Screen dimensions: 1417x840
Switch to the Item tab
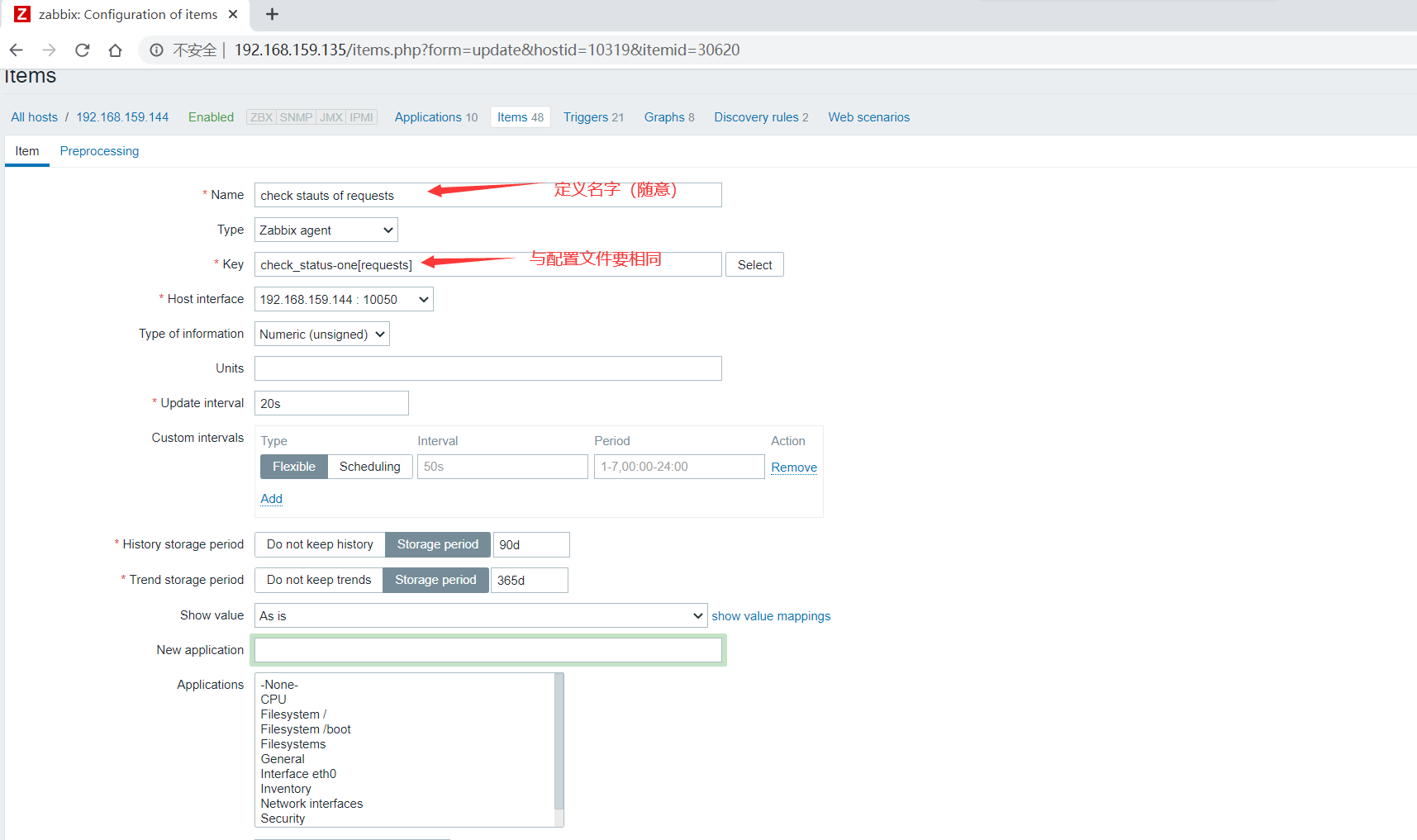coord(27,151)
